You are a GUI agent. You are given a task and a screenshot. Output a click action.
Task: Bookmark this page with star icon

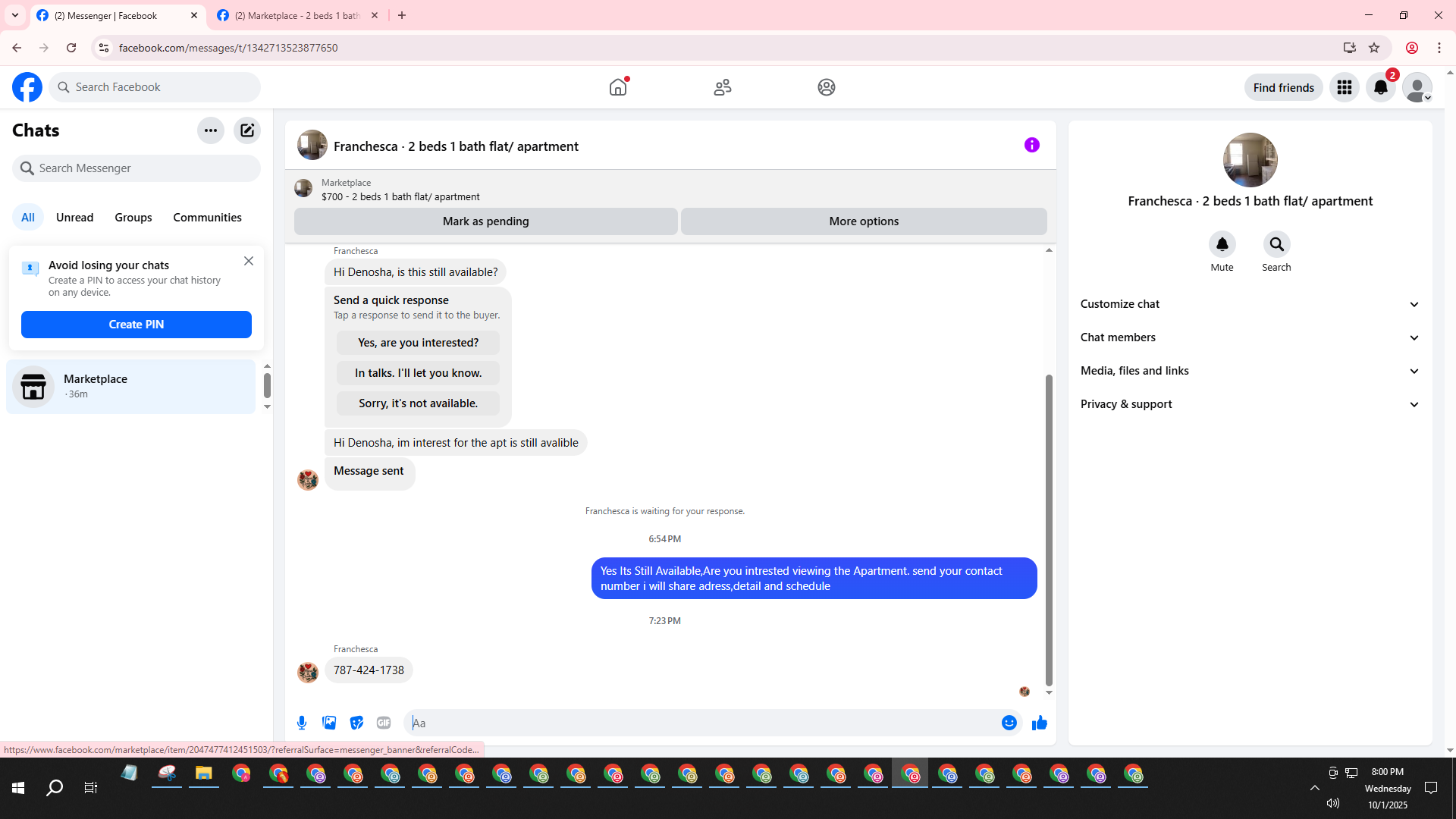click(1374, 48)
